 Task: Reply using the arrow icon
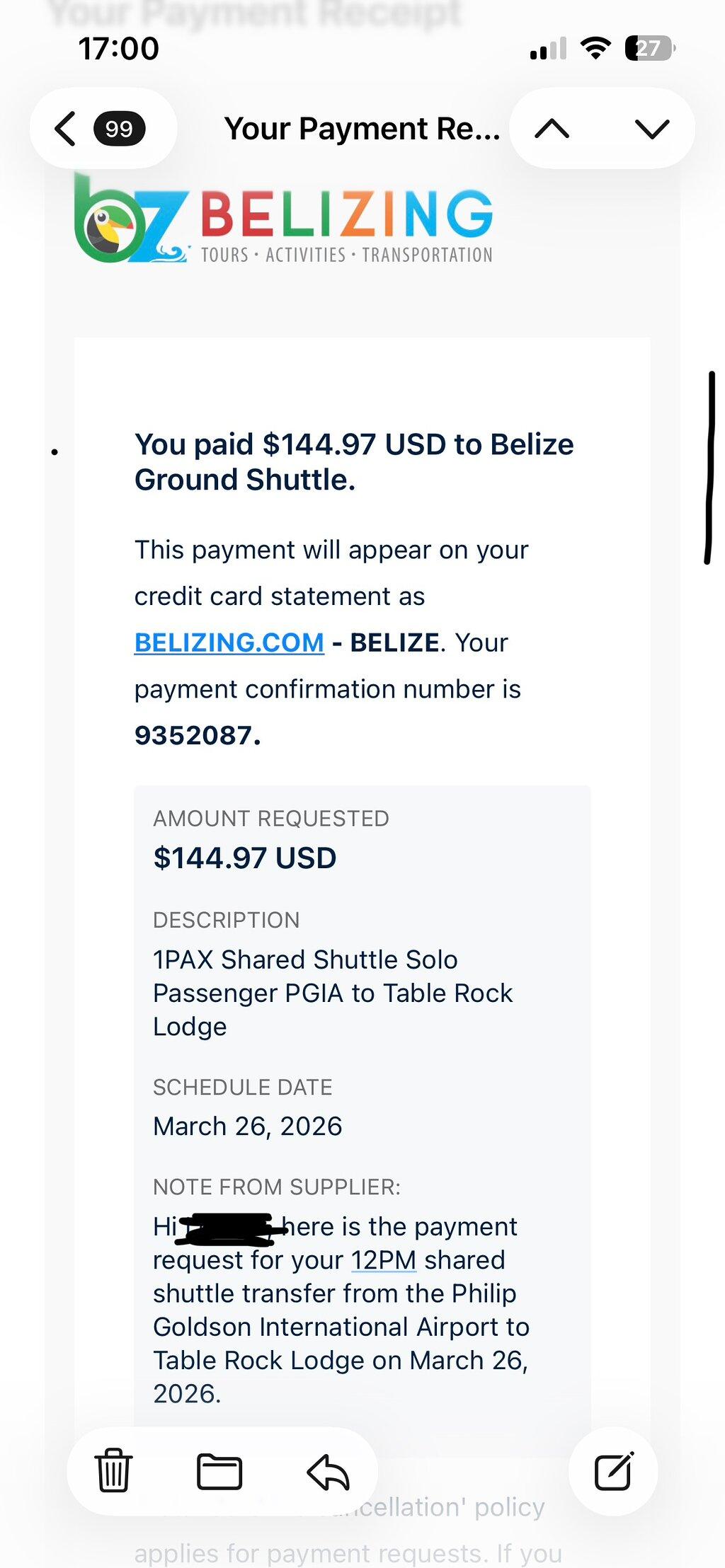[x=328, y=1472]
